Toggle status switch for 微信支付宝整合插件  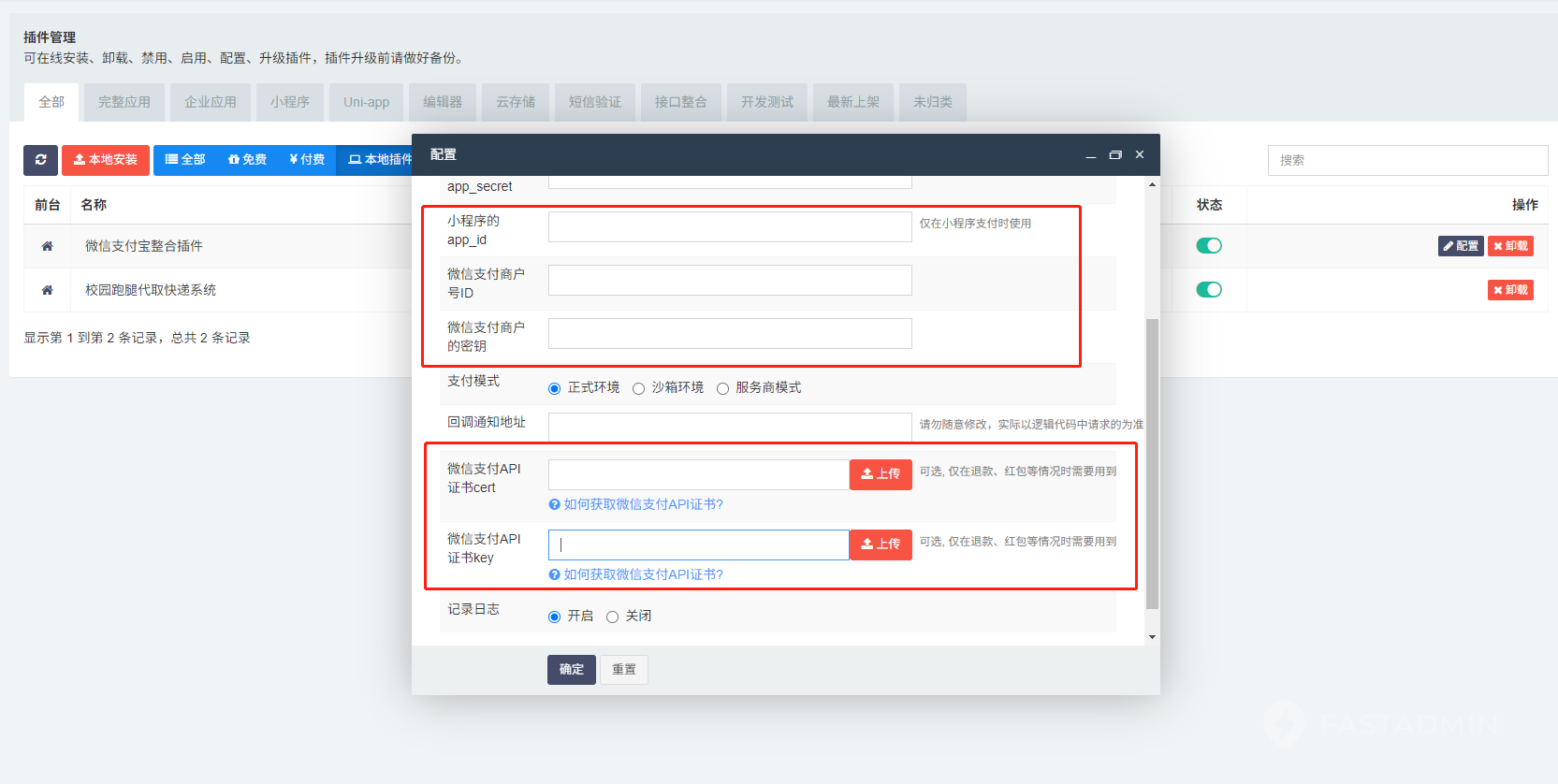[1209, 246]
